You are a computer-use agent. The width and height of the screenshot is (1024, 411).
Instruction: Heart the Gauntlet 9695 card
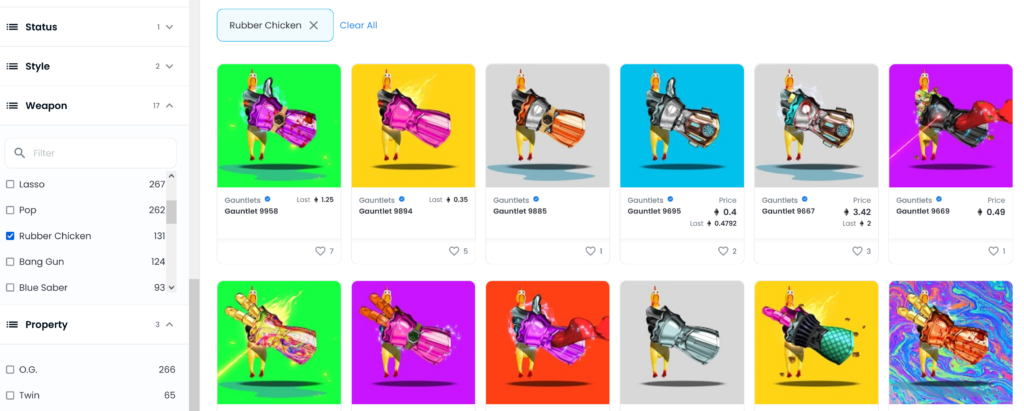pyautogui.click(x=723, y=251)
